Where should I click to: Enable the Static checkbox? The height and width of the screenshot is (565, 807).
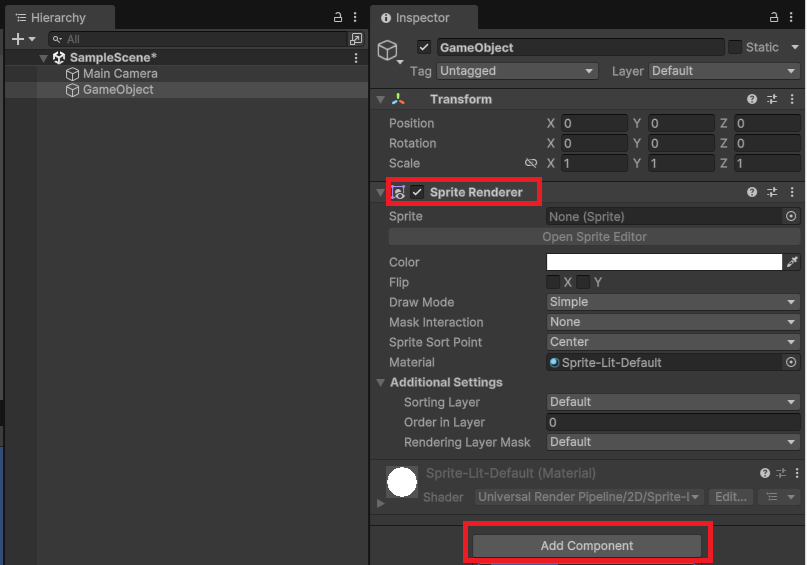coord(735,47)
